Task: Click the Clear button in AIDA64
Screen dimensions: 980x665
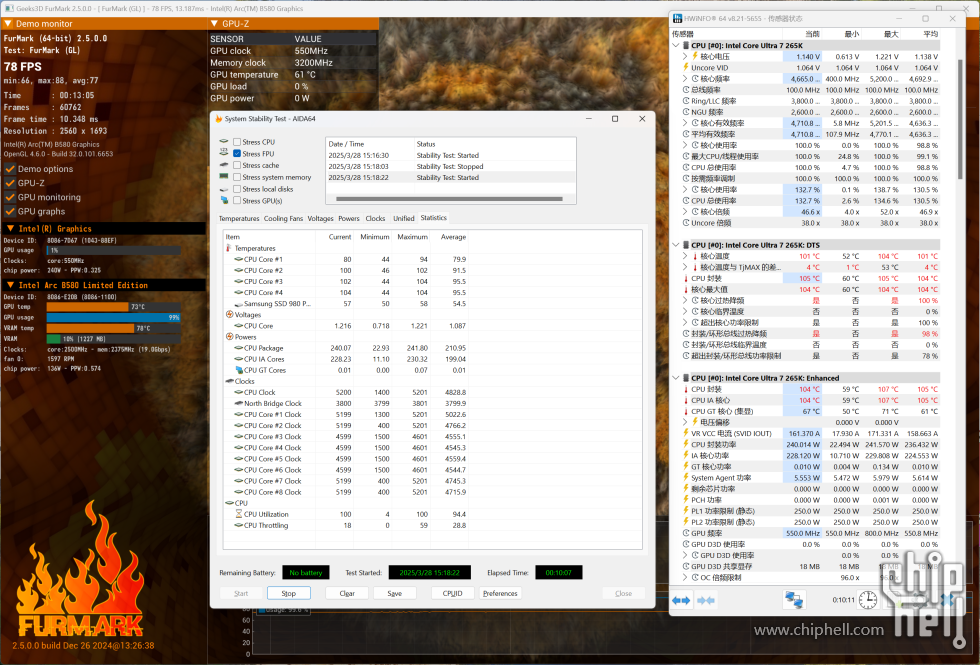Action: (347, 593)
